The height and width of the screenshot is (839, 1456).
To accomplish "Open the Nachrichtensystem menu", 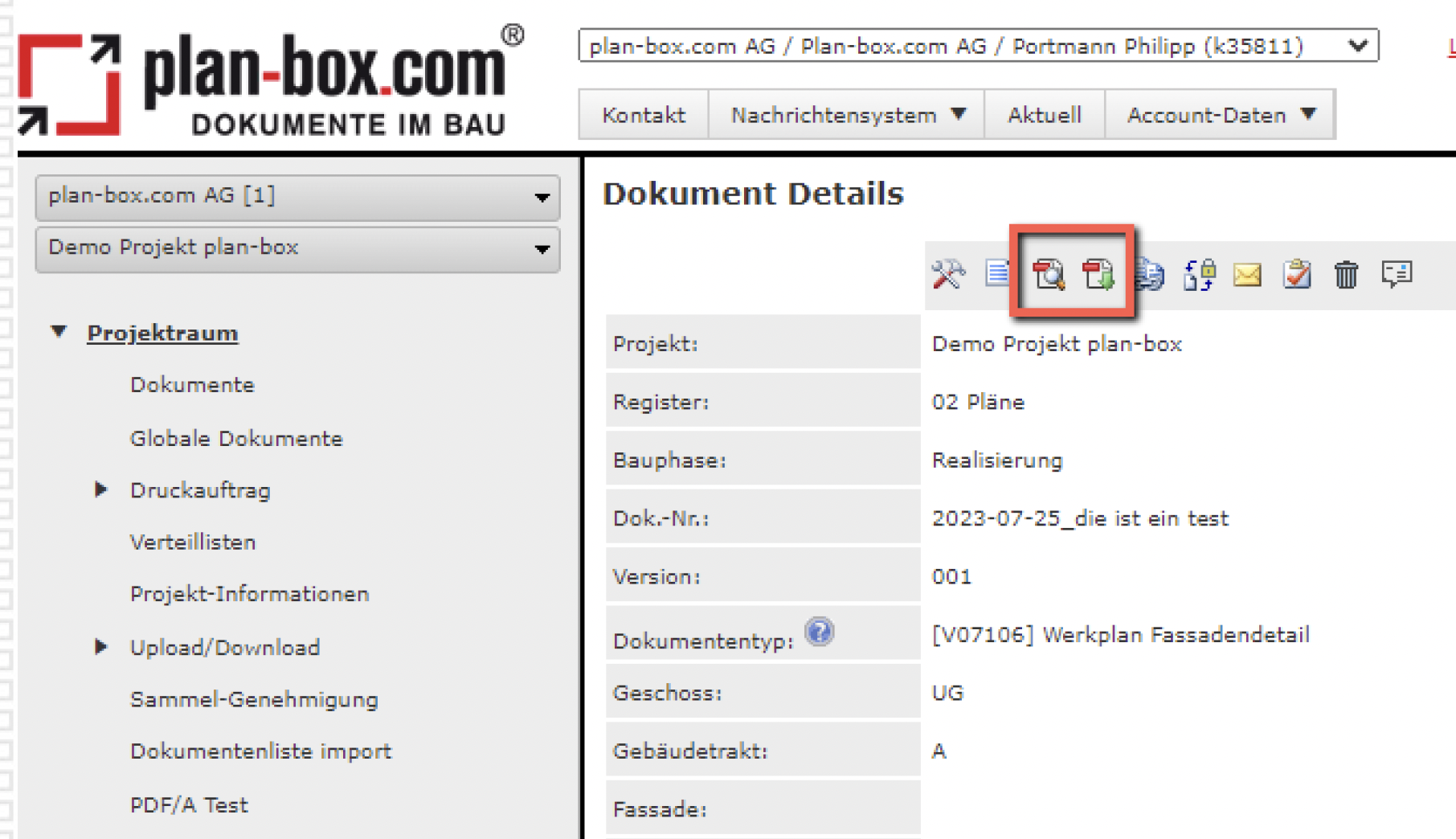I will [847, 115].
